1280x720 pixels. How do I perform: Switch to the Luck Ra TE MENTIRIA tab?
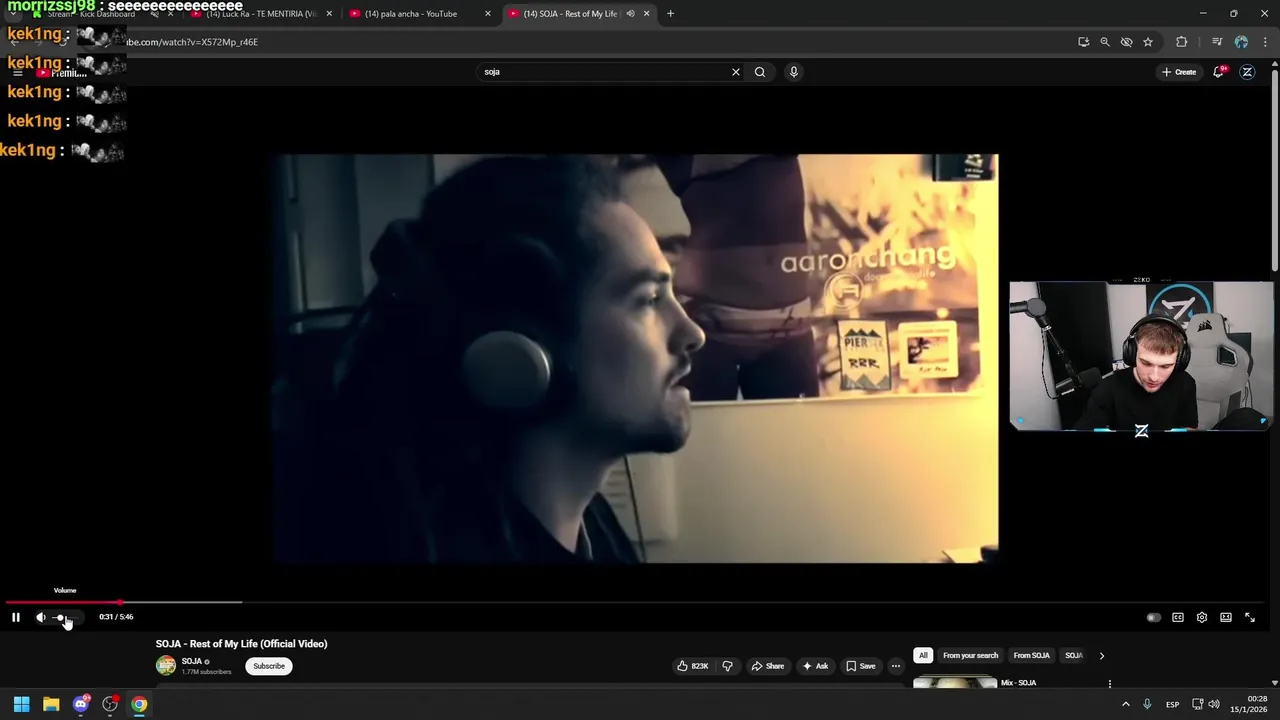260,14
